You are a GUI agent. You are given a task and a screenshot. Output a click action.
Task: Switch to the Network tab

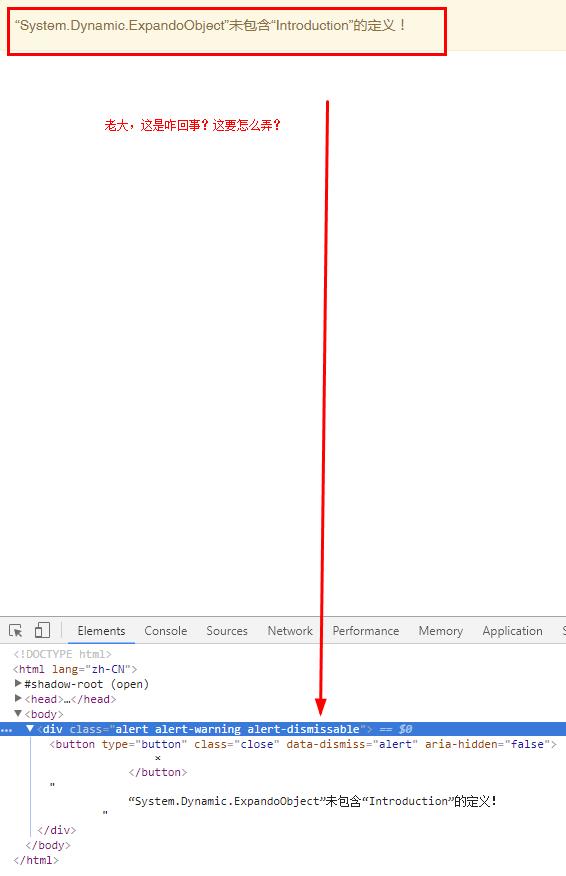point(290,631)
